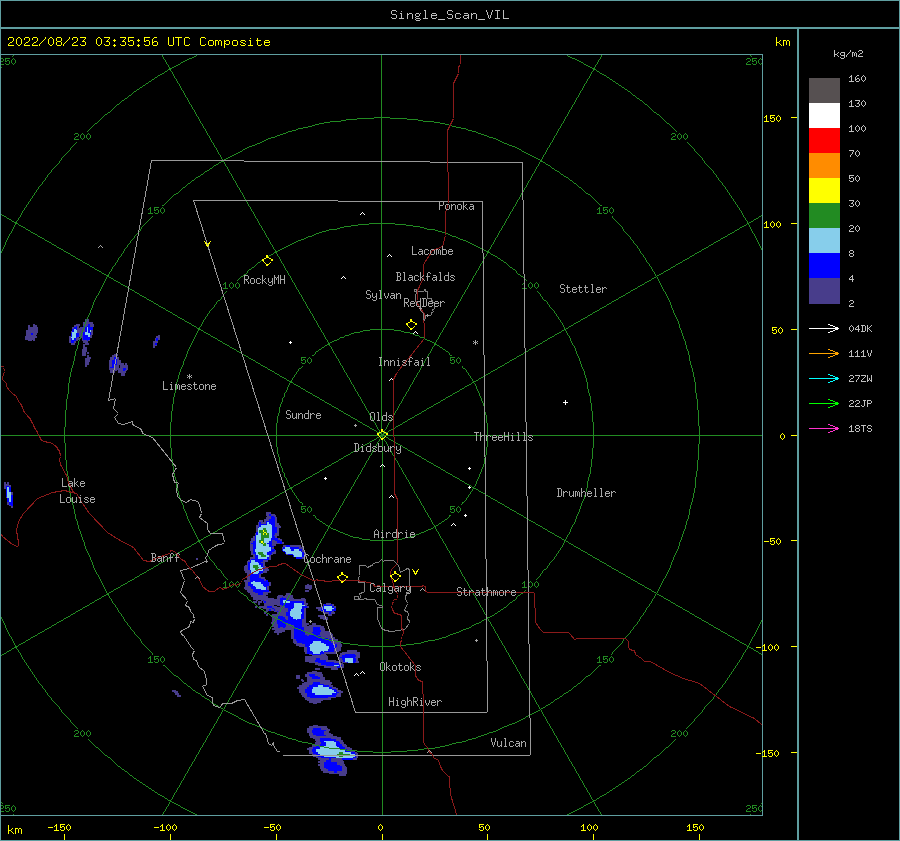
Task: Click the 2022/08/23 03:35:56 UTC Composite timestamp
Action: [138, 42]
